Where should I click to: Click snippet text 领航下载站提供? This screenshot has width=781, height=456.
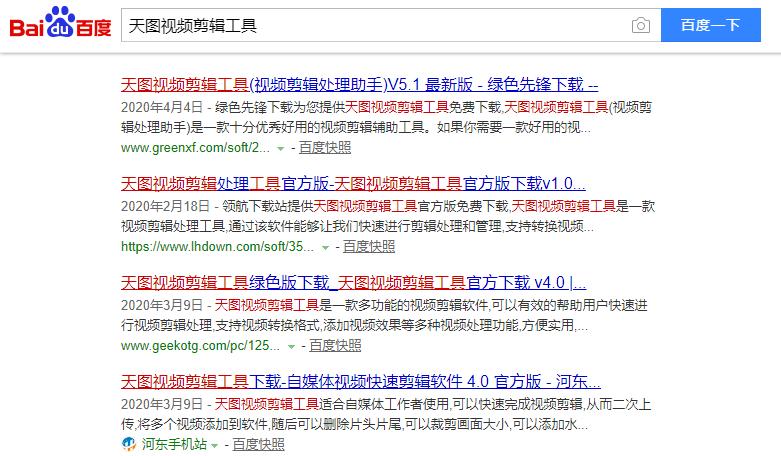click(x=267, y=206)
